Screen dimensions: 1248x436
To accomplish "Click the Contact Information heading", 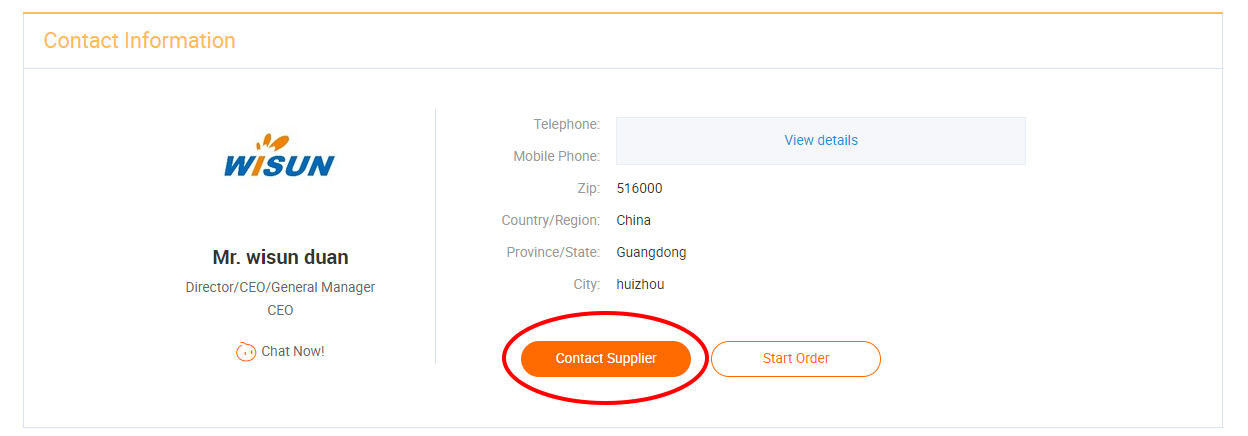I will tap(140, 41).
